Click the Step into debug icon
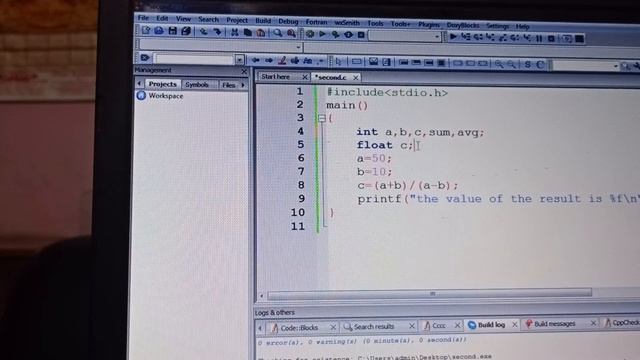The height and width of the screenshot is (360, 640). [490, 38]
